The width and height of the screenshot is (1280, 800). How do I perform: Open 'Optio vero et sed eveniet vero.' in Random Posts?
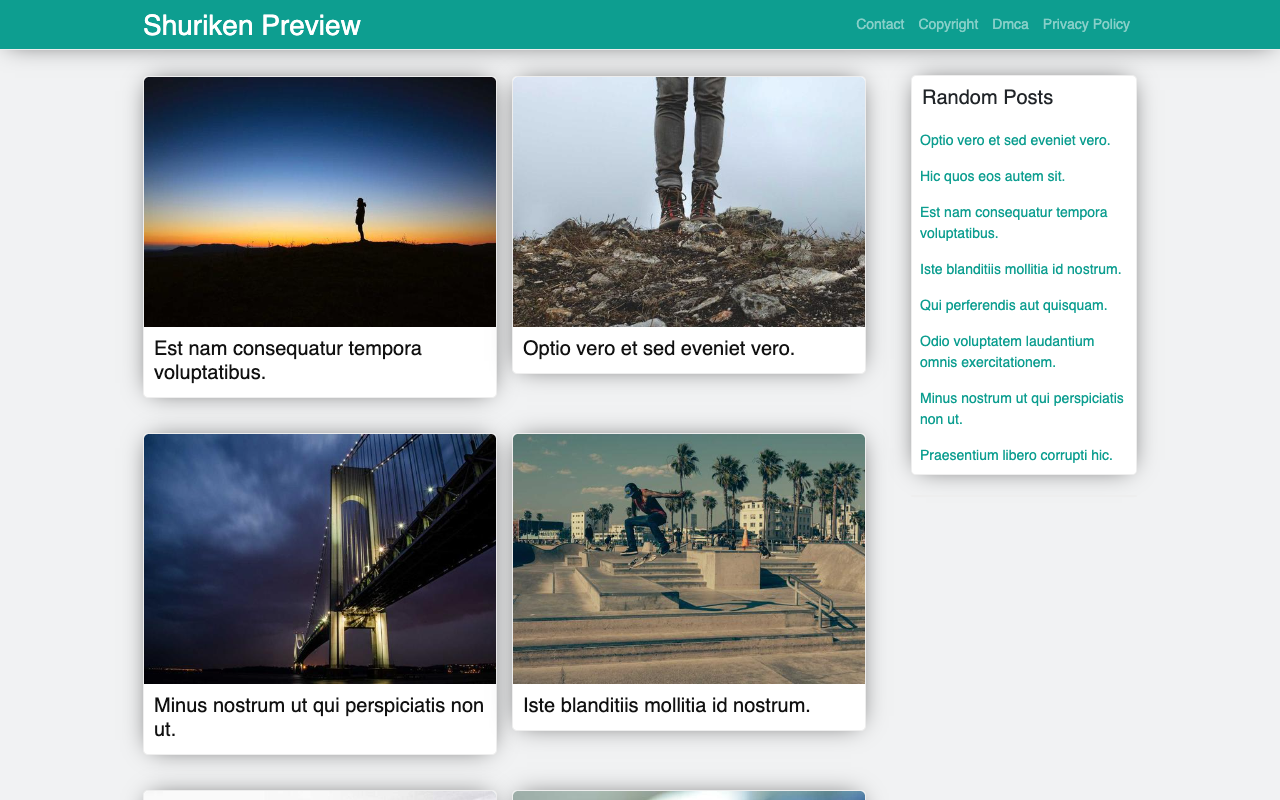(x=1015, y=140)
